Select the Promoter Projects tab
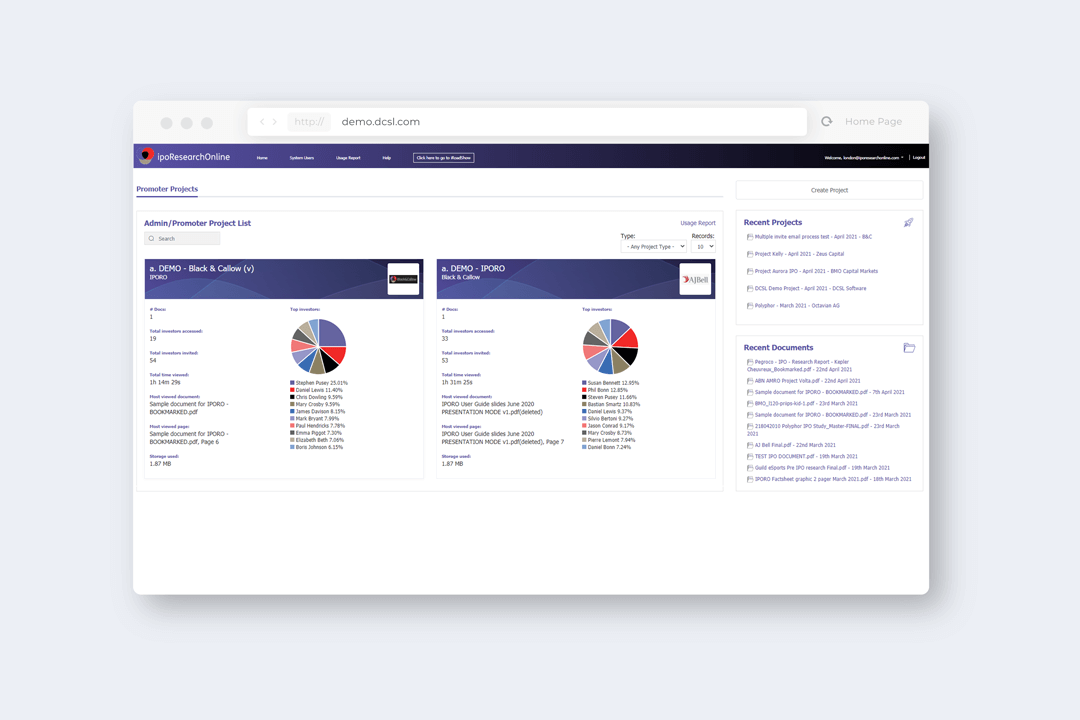 [x=167, y=189]
